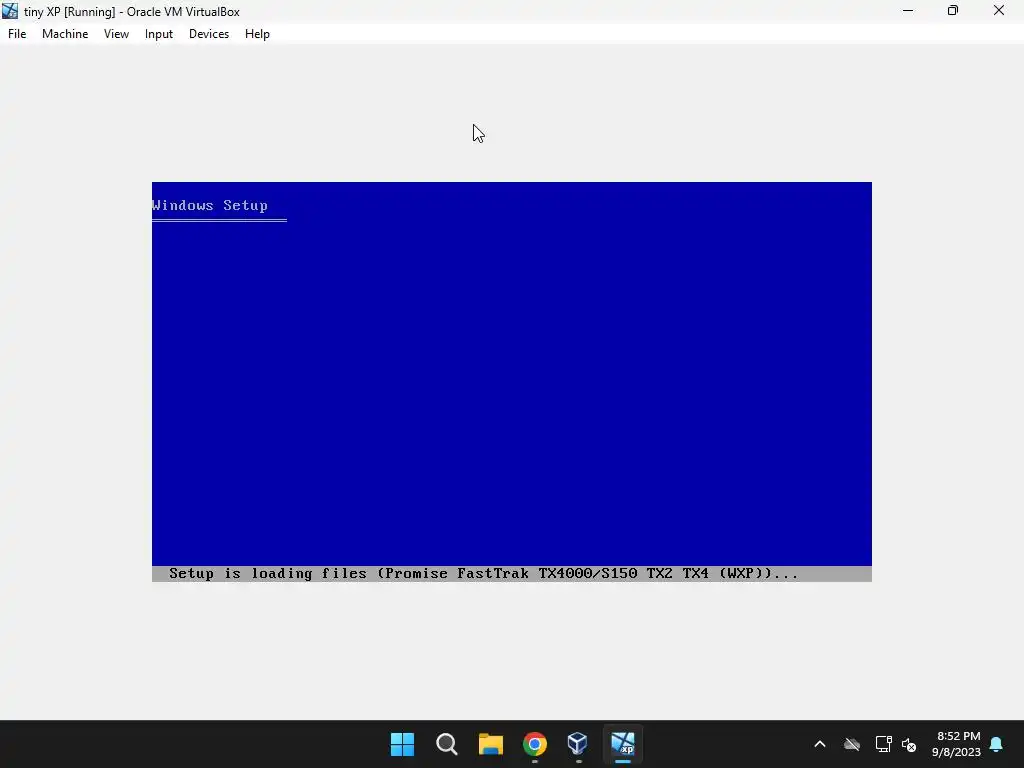Image resolution: width=1024 pixels, height=768 pixels.
Task: Open the Help menu
Action: [257, 34]
